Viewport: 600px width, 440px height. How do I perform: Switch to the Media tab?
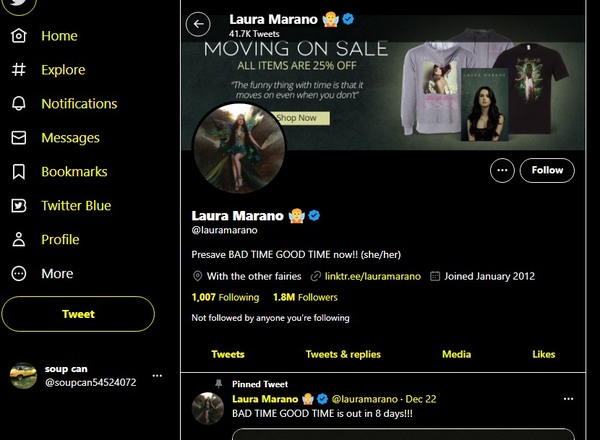[457, 354]
